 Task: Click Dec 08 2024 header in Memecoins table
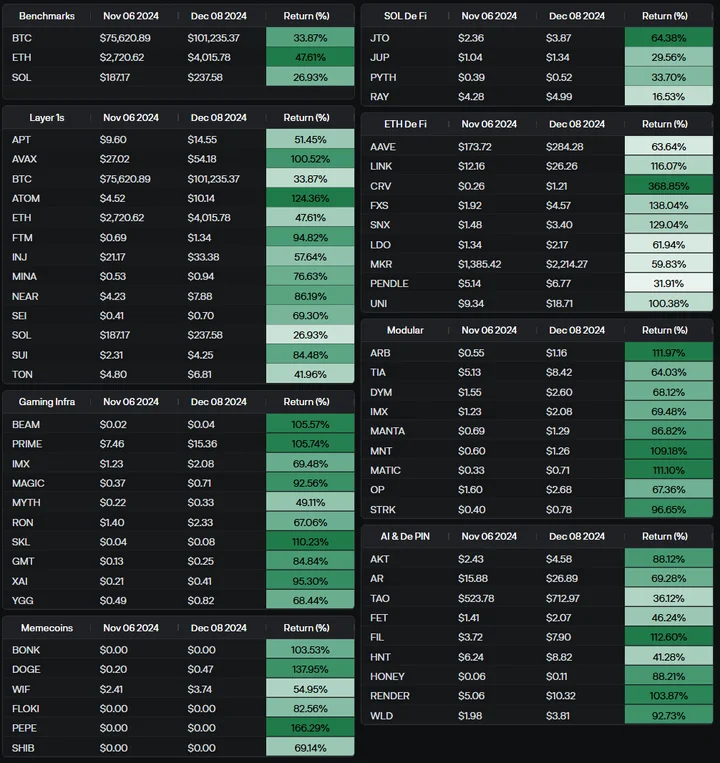click(218, 628)
